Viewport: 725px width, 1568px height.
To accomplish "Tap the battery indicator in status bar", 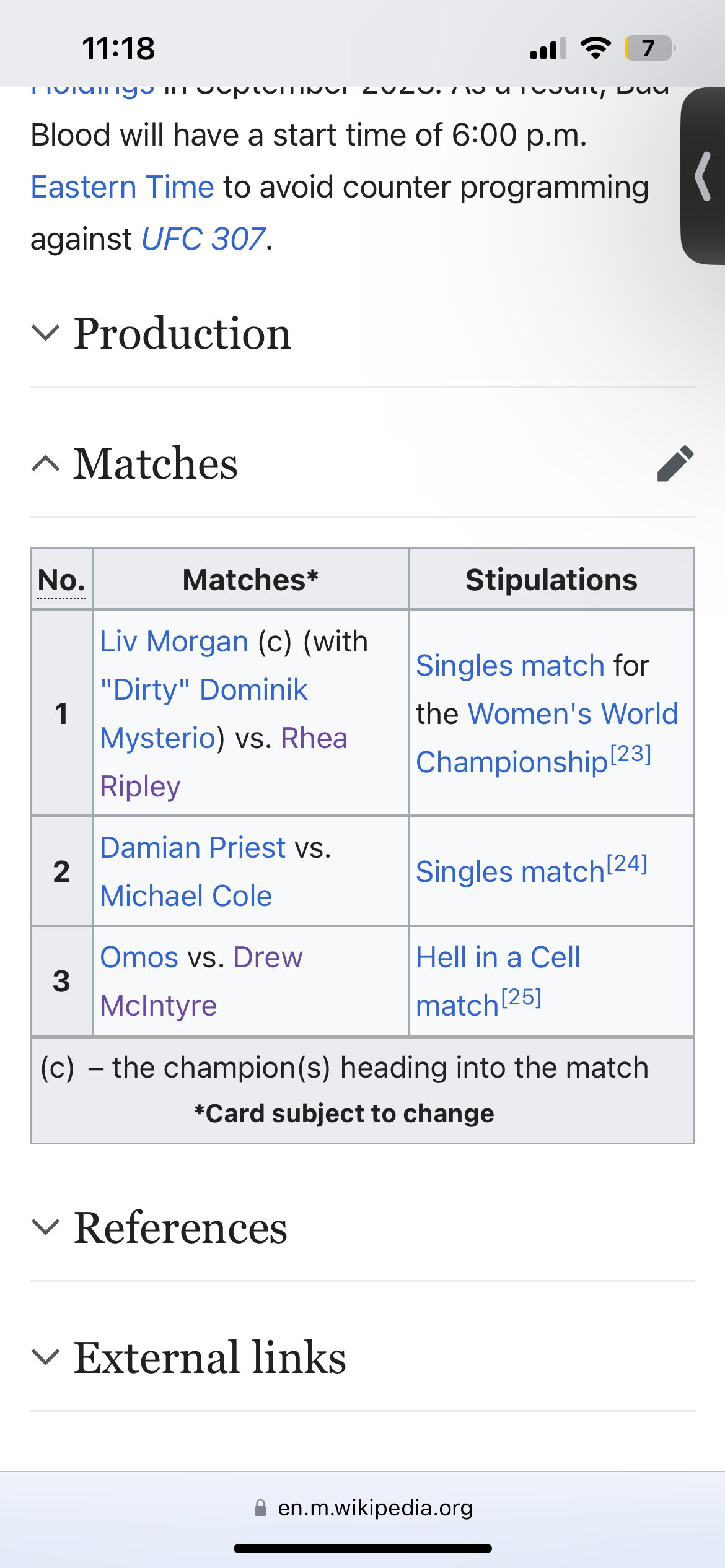I will (649, 48).
